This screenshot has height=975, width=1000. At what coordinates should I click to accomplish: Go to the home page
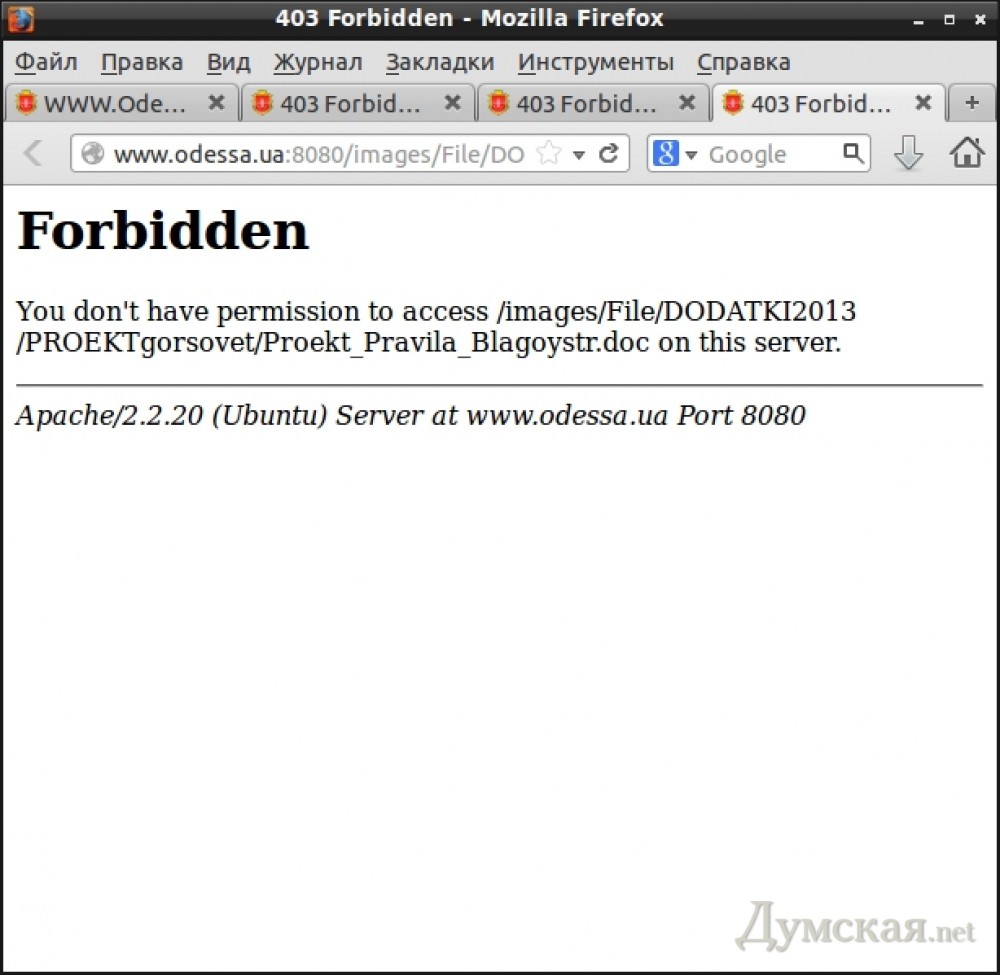pos(966,153)
